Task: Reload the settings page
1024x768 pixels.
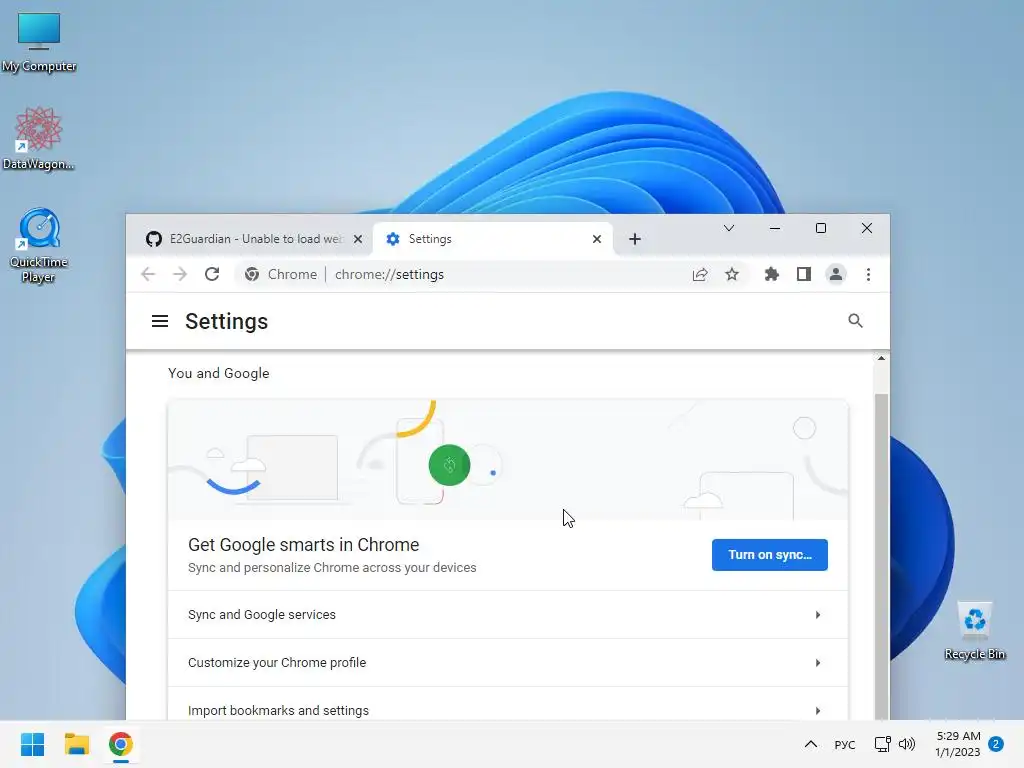Action: 212,274
